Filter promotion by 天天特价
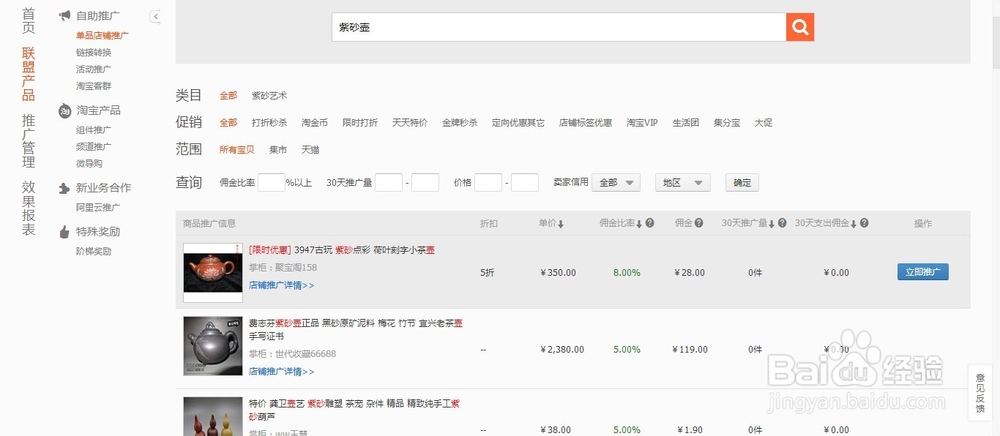The width and height of the screenshot is (1000, 436). (409, 123)
